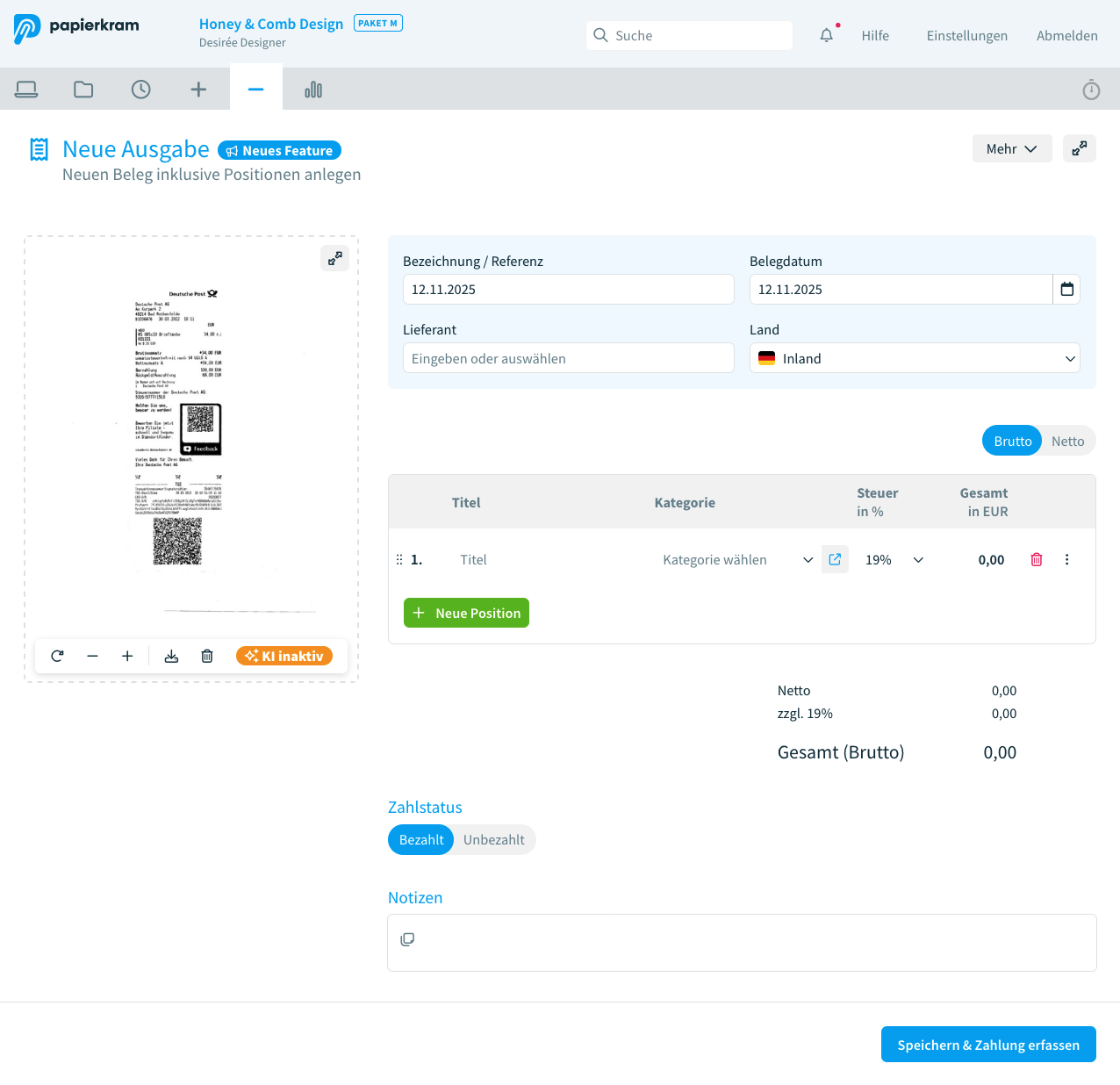Open reports via the bar chart icon
Viewport: 1120px width, 1085px height.
tap(313, 89)
